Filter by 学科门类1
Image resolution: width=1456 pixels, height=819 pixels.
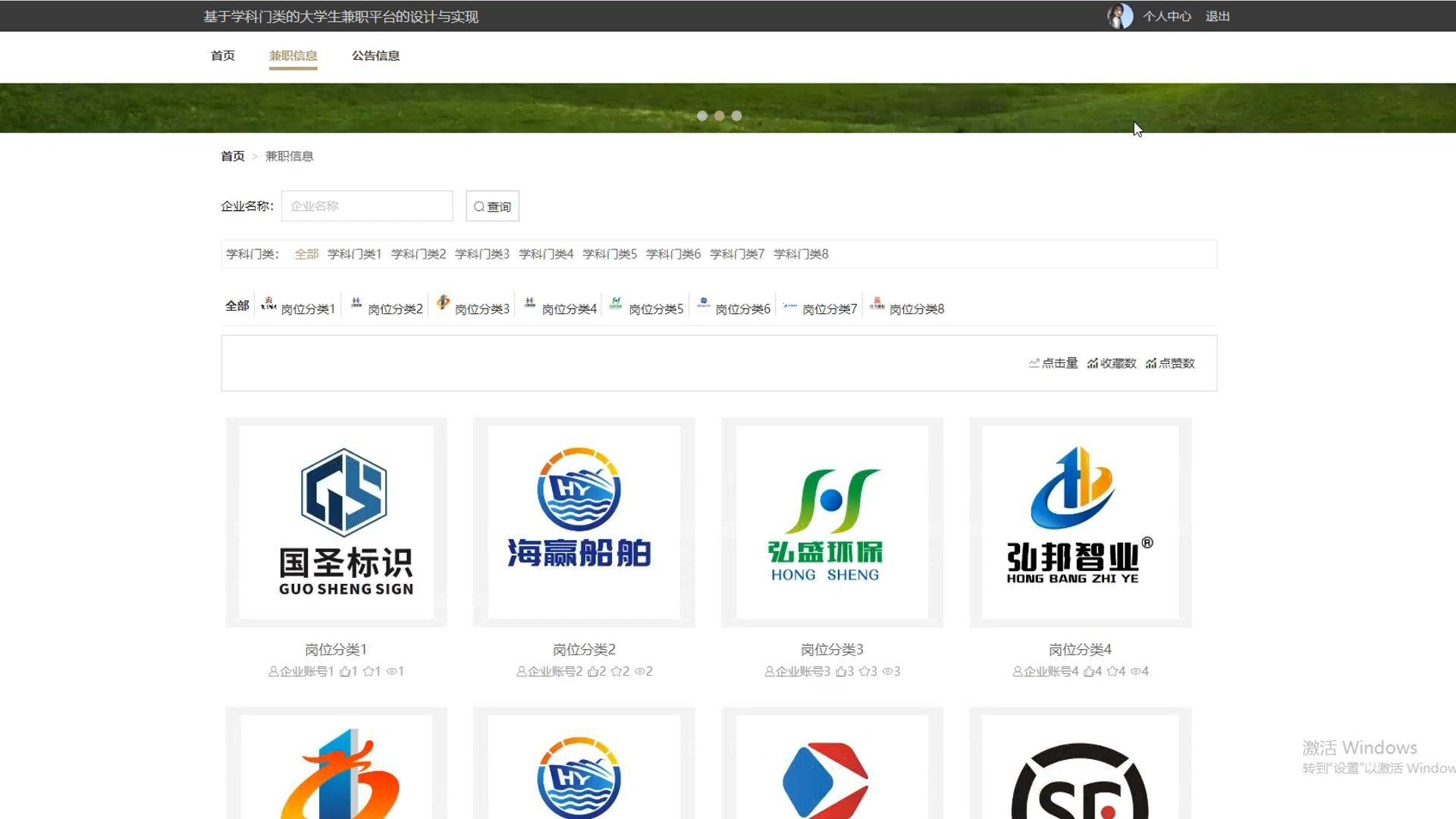(x=354, y=254)
